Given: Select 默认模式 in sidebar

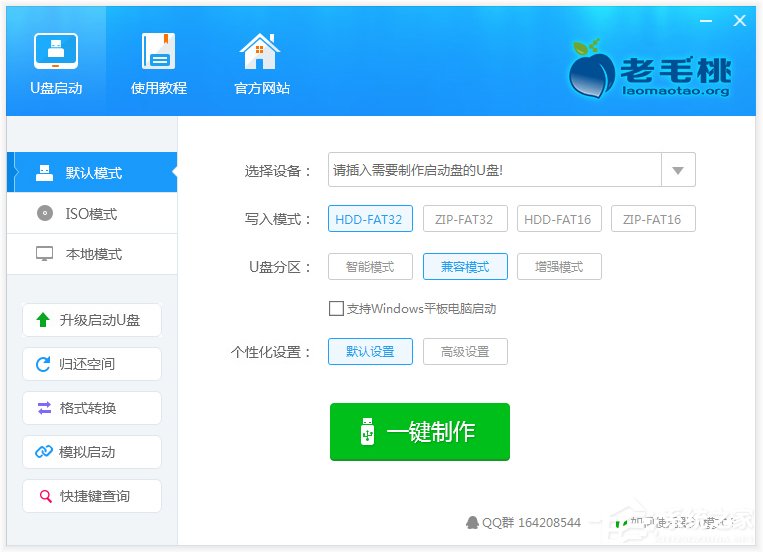Looking at the screenshot, I should tap(91, 172).
